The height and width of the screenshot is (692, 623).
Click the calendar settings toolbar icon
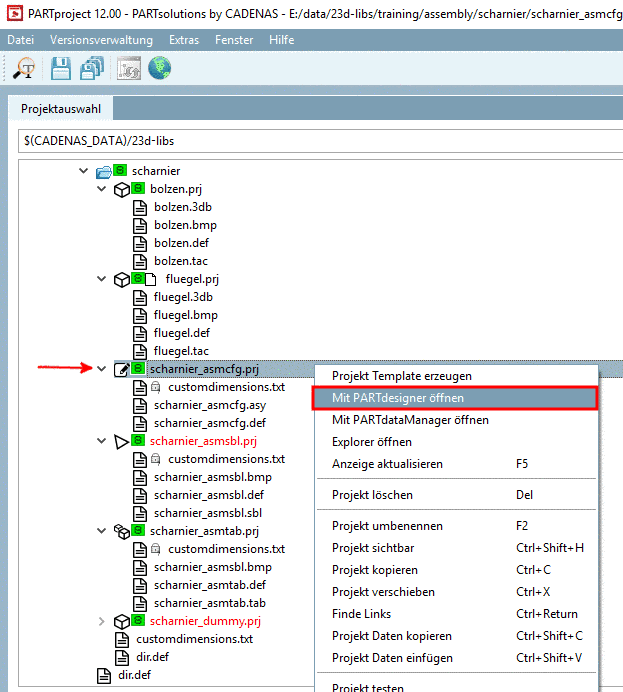click(129, 68)
